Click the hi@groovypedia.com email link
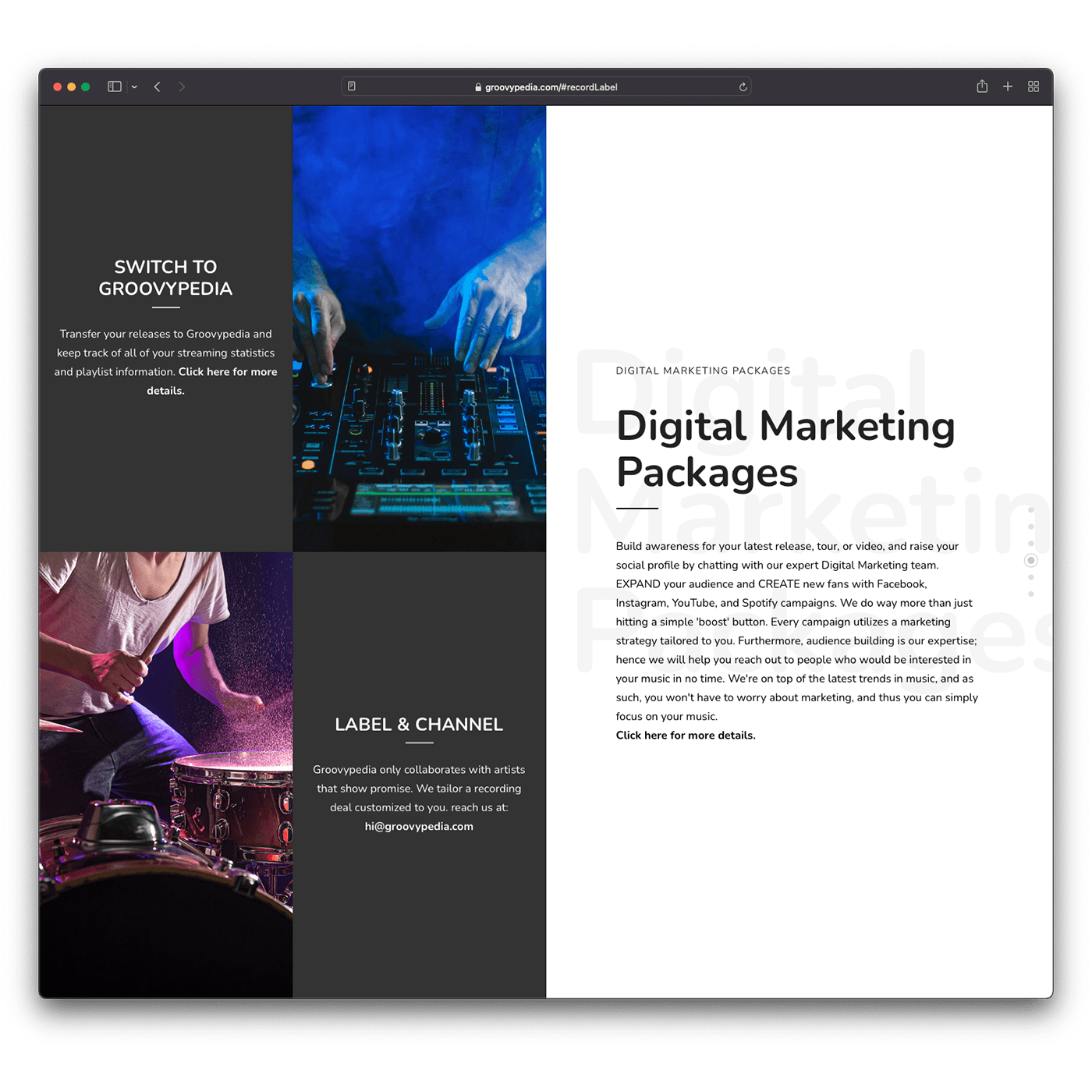1092x1092 pixels. pyautogui.click(x=419, y=827)
